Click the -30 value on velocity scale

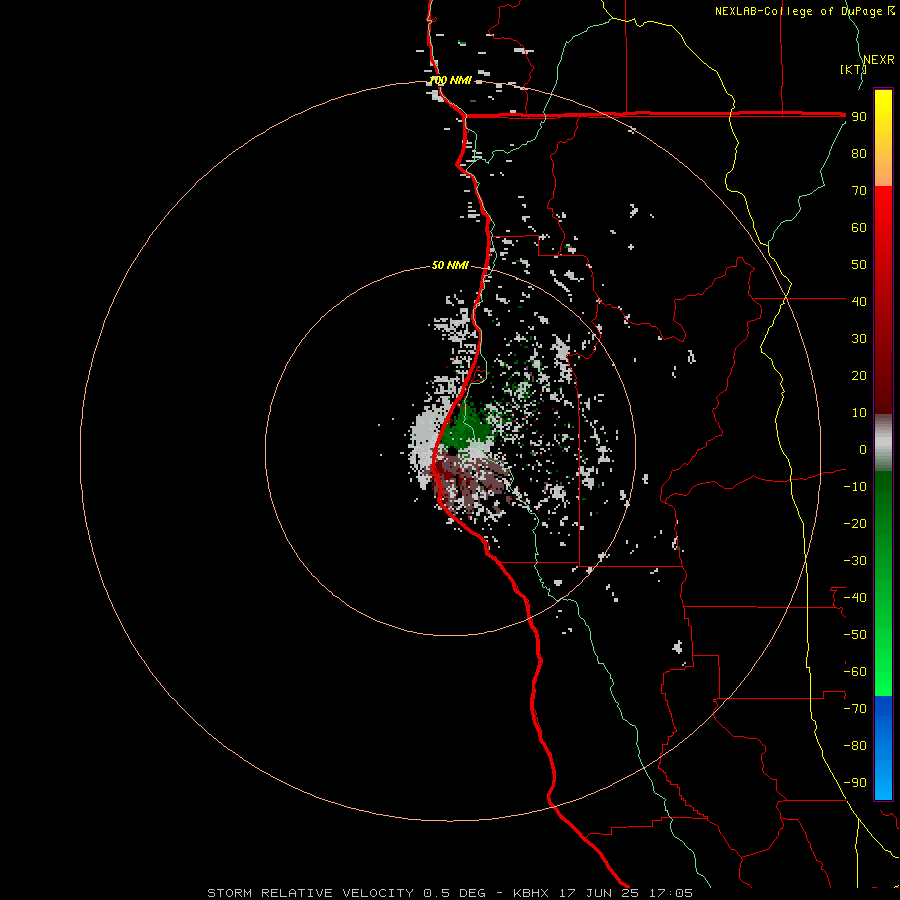tap(855, 561)
